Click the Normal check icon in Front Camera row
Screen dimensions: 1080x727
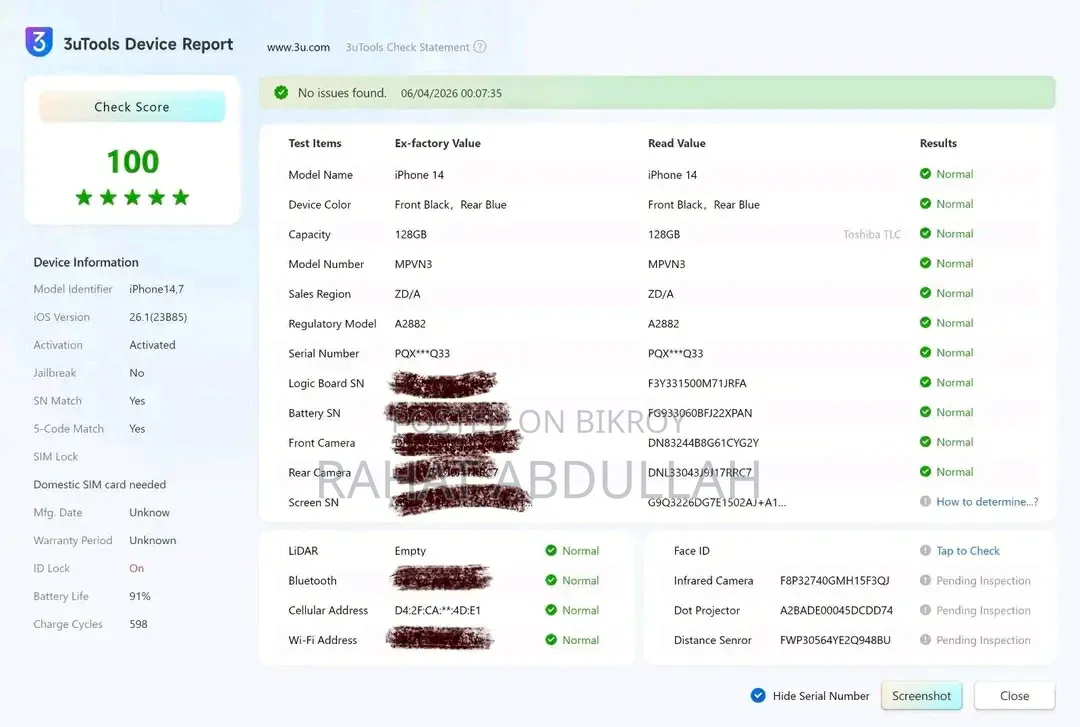(x=925, y=442)
